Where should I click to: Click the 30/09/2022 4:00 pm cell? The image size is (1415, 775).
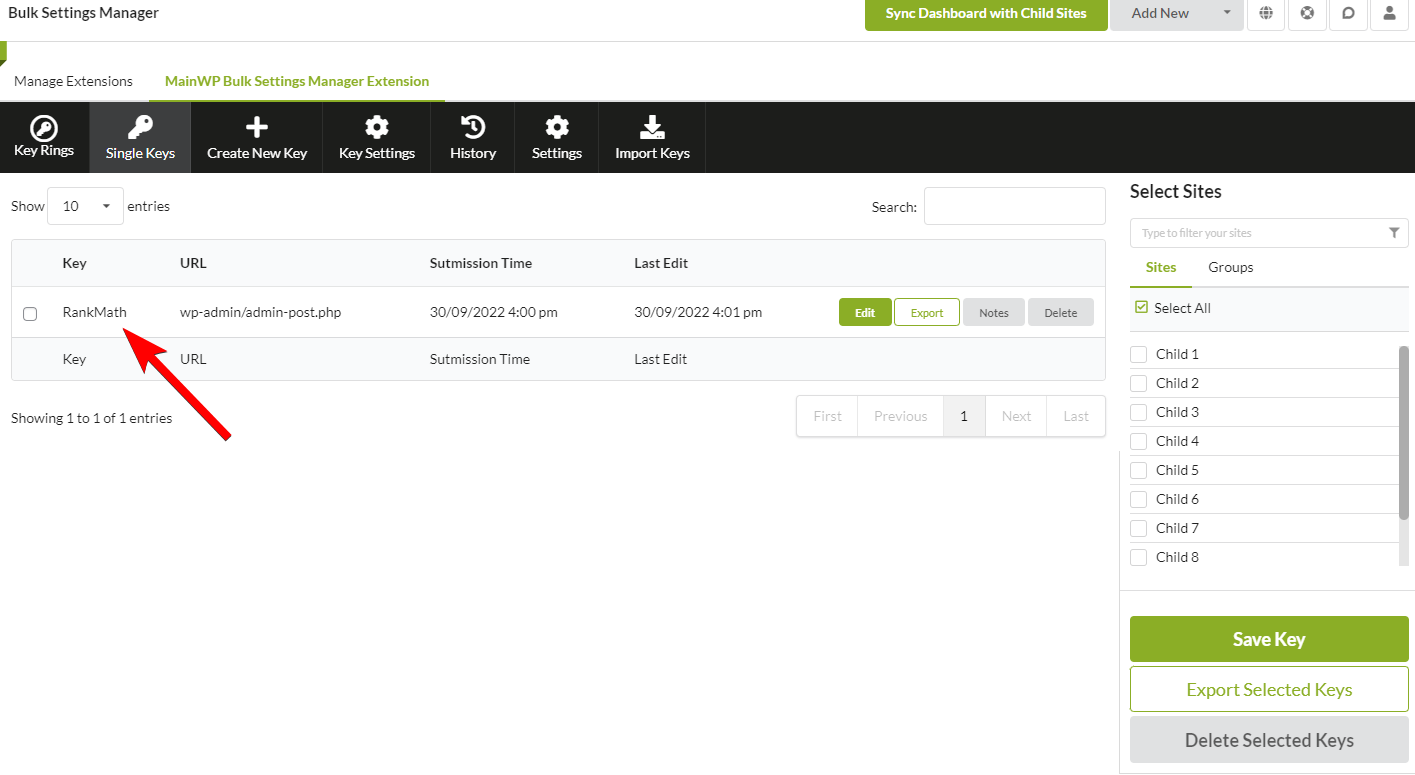(494, 312)
